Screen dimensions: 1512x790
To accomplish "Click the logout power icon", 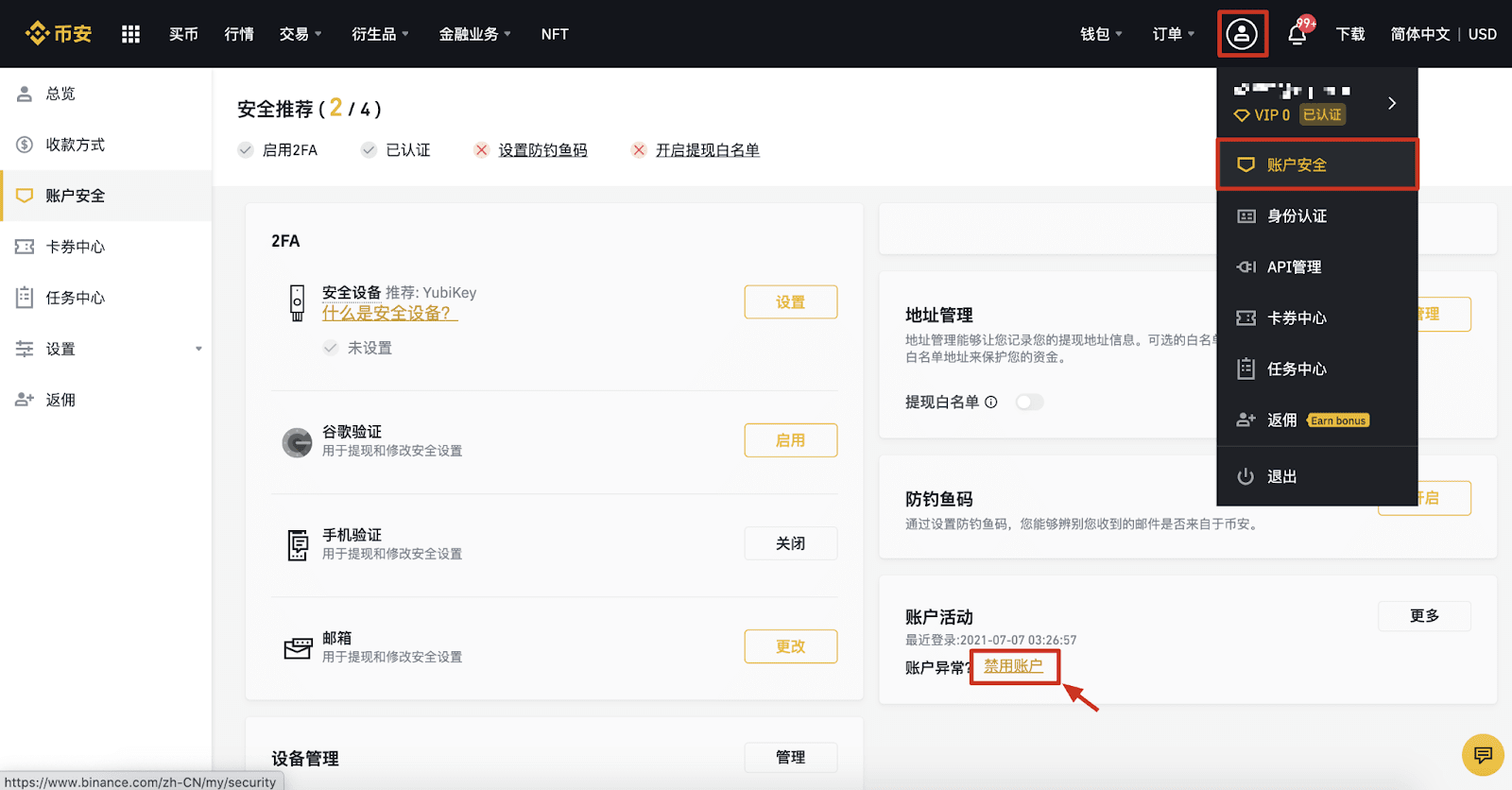I will (x=1246, y=476).
